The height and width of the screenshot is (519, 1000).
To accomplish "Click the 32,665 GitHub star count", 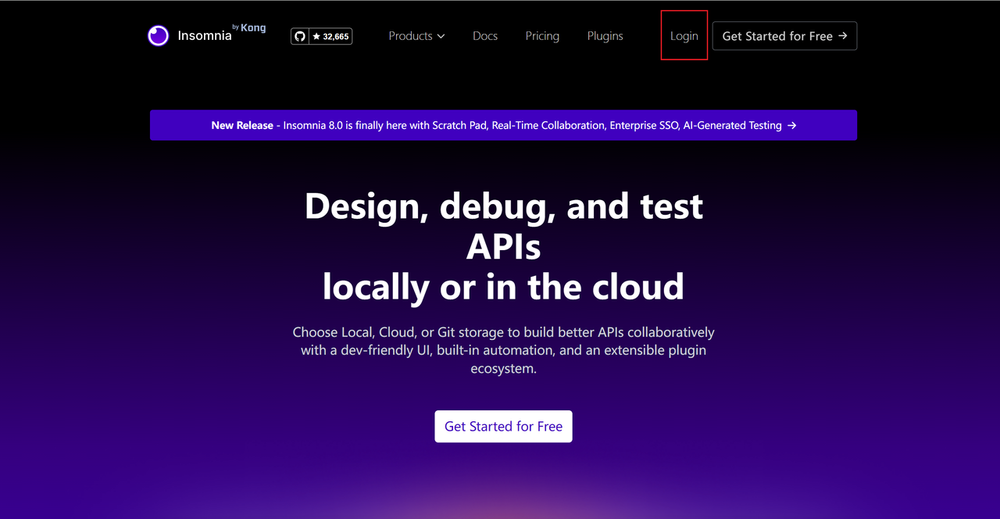I will pos(336,37).
